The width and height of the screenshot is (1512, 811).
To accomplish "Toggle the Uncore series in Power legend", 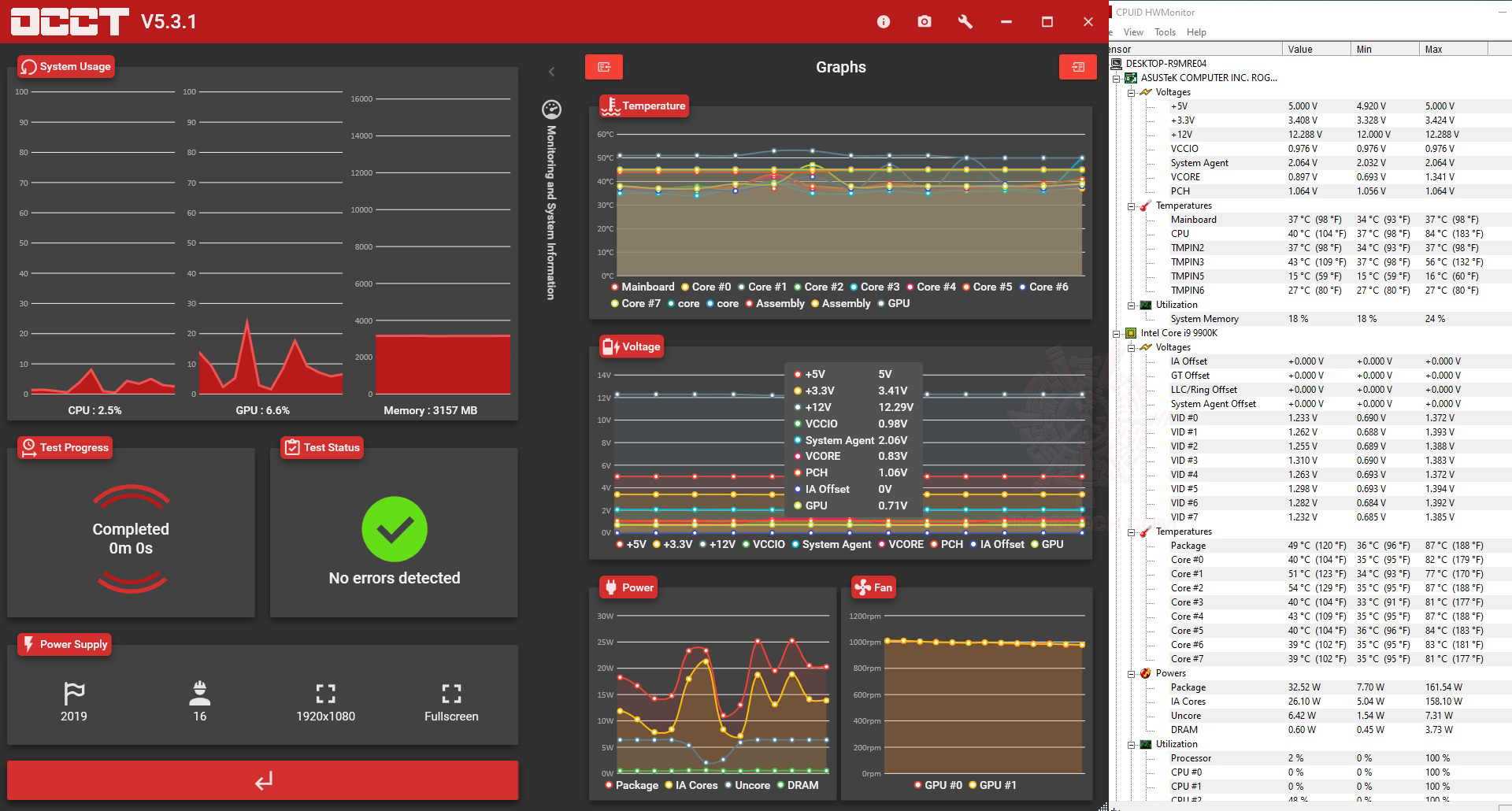I will [x=747, y=785].
